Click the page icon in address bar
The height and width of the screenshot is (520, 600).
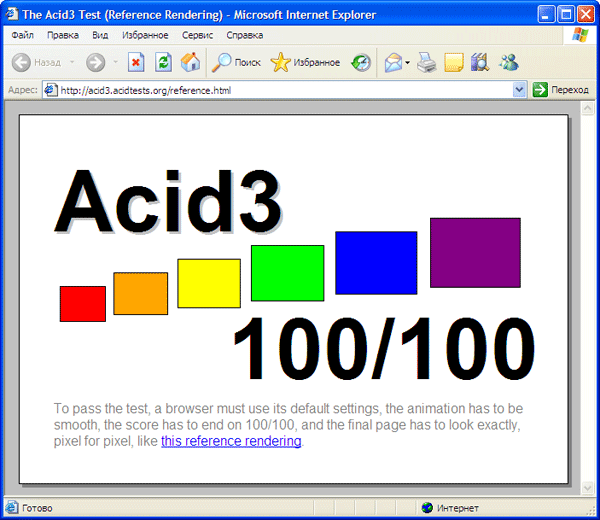pyautogui.click(x=51, y=90)
